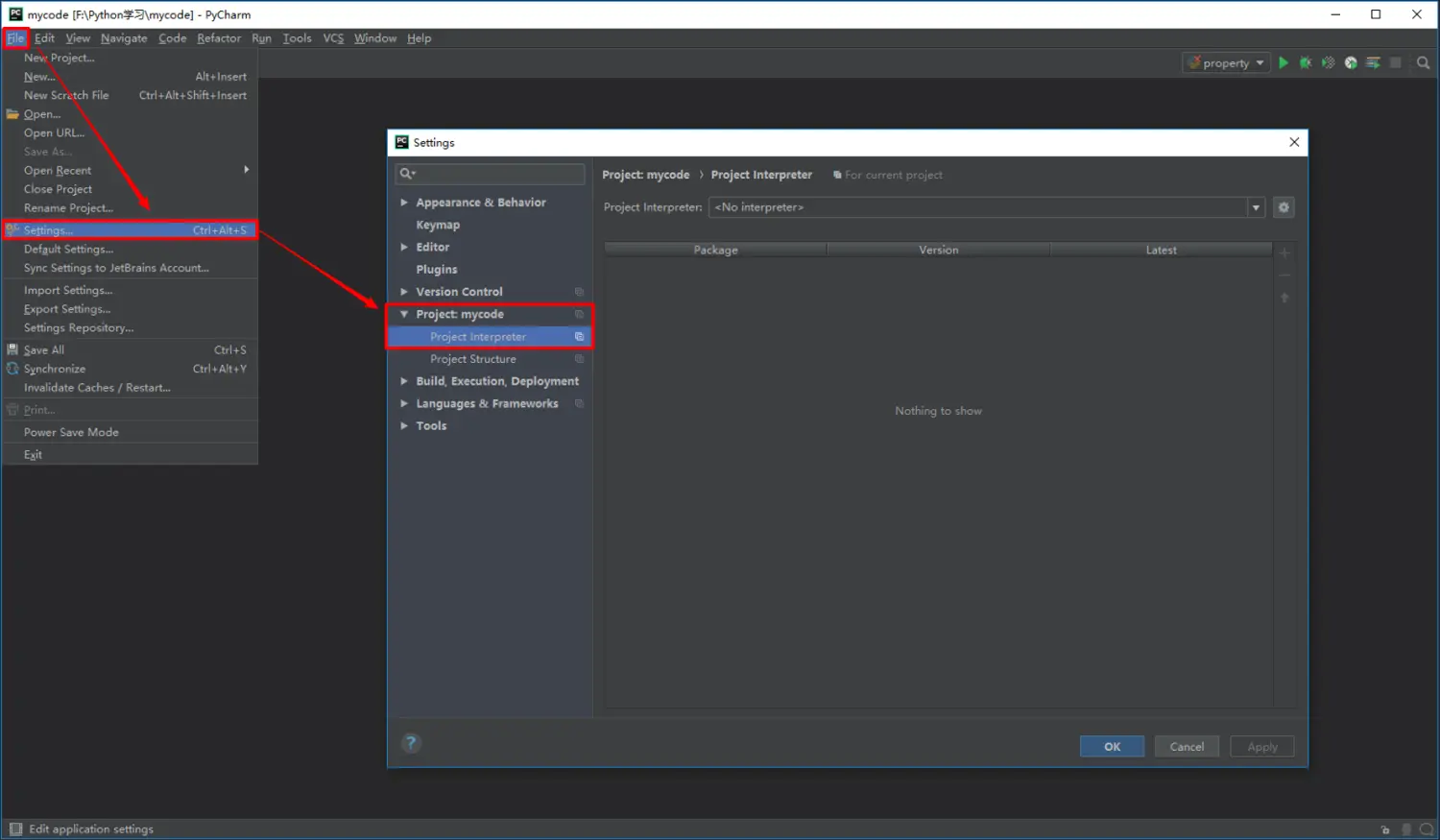This screenshot has height=840, width=1440.
Task: Choose Exit in File menu
Action: click(131, 455)
